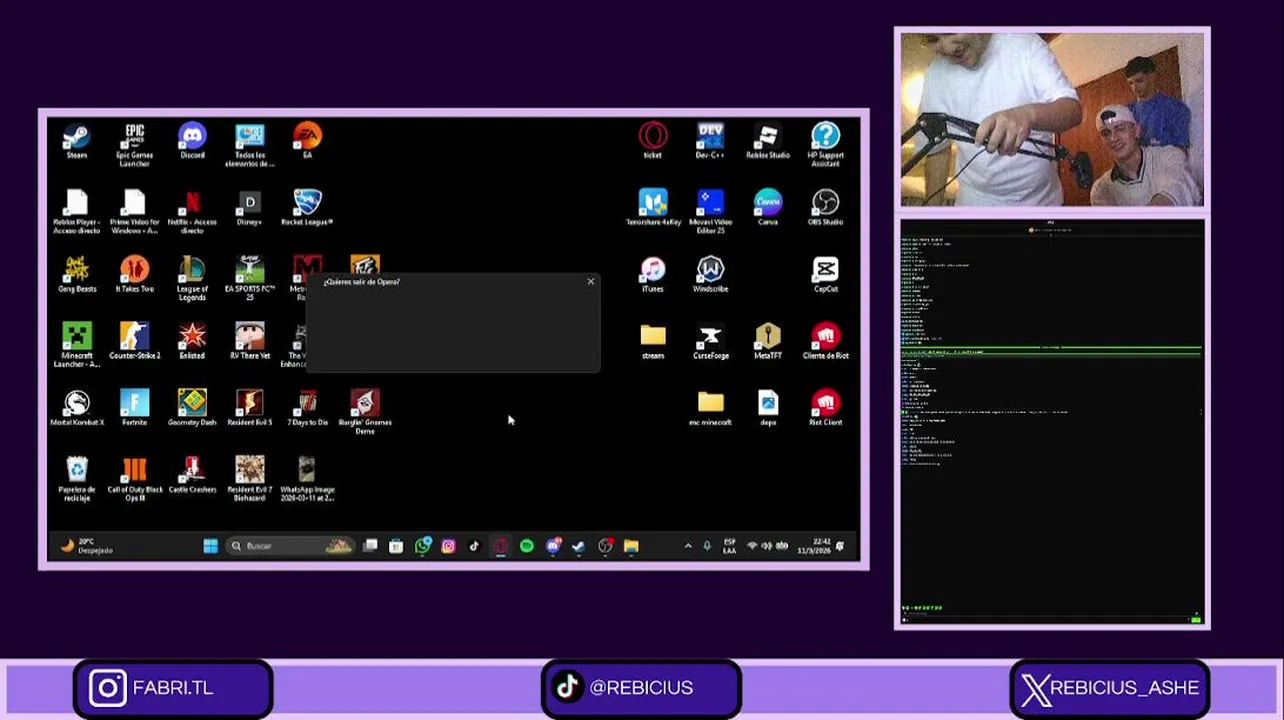Select the Roblox Player shortcut
Image resolution: width=1284 pixels, height=720 pixels.
77,212
